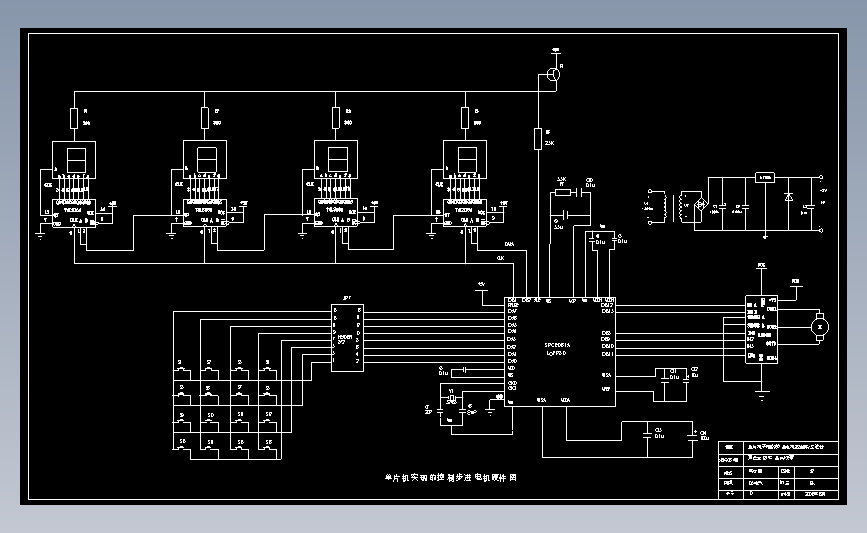The image size is (867, 533).
Task: Select capacitor C3 below the microcontroller
Action: [x=647, y=436]
